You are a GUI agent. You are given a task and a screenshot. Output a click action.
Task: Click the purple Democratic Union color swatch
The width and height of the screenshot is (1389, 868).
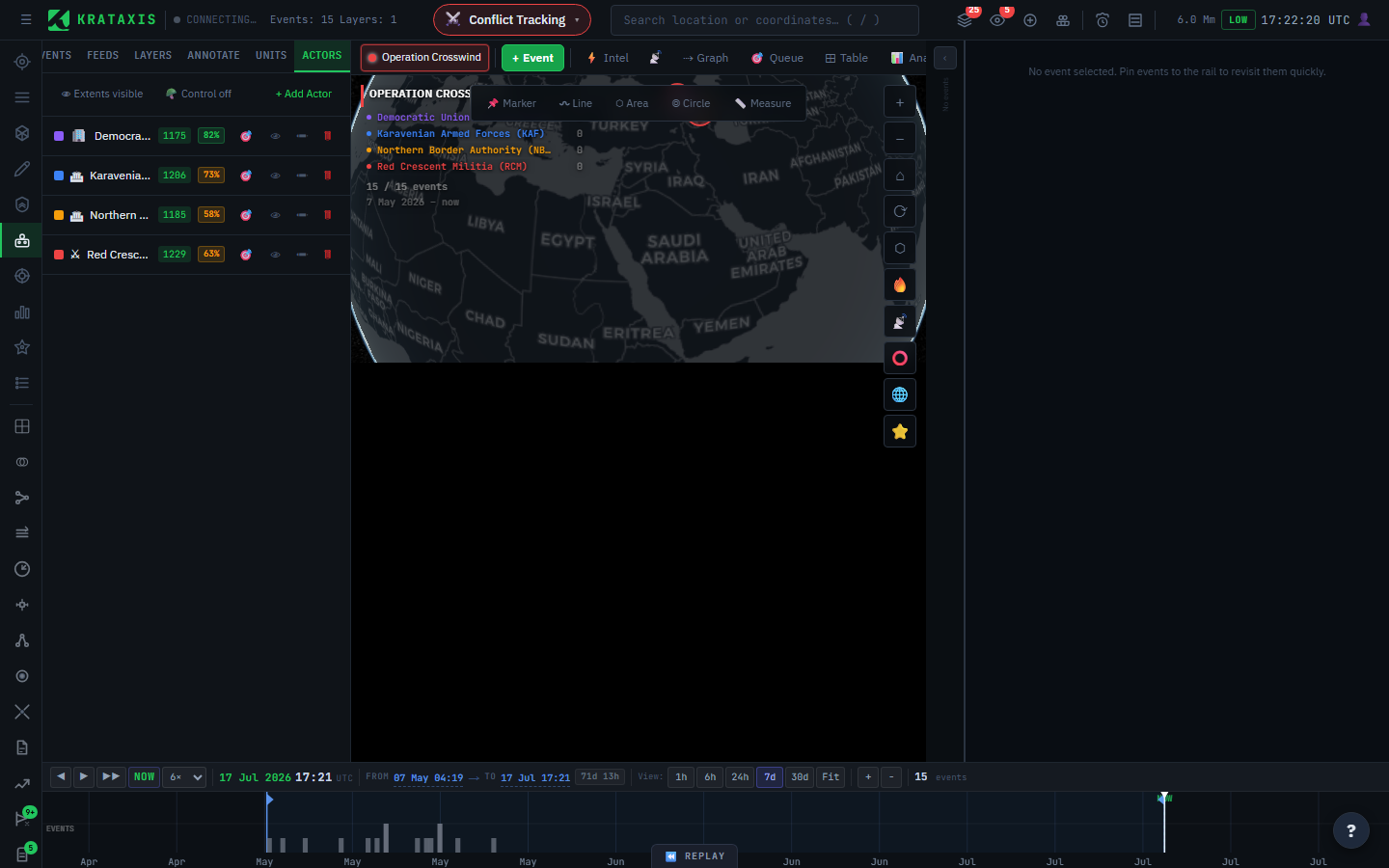59,136
